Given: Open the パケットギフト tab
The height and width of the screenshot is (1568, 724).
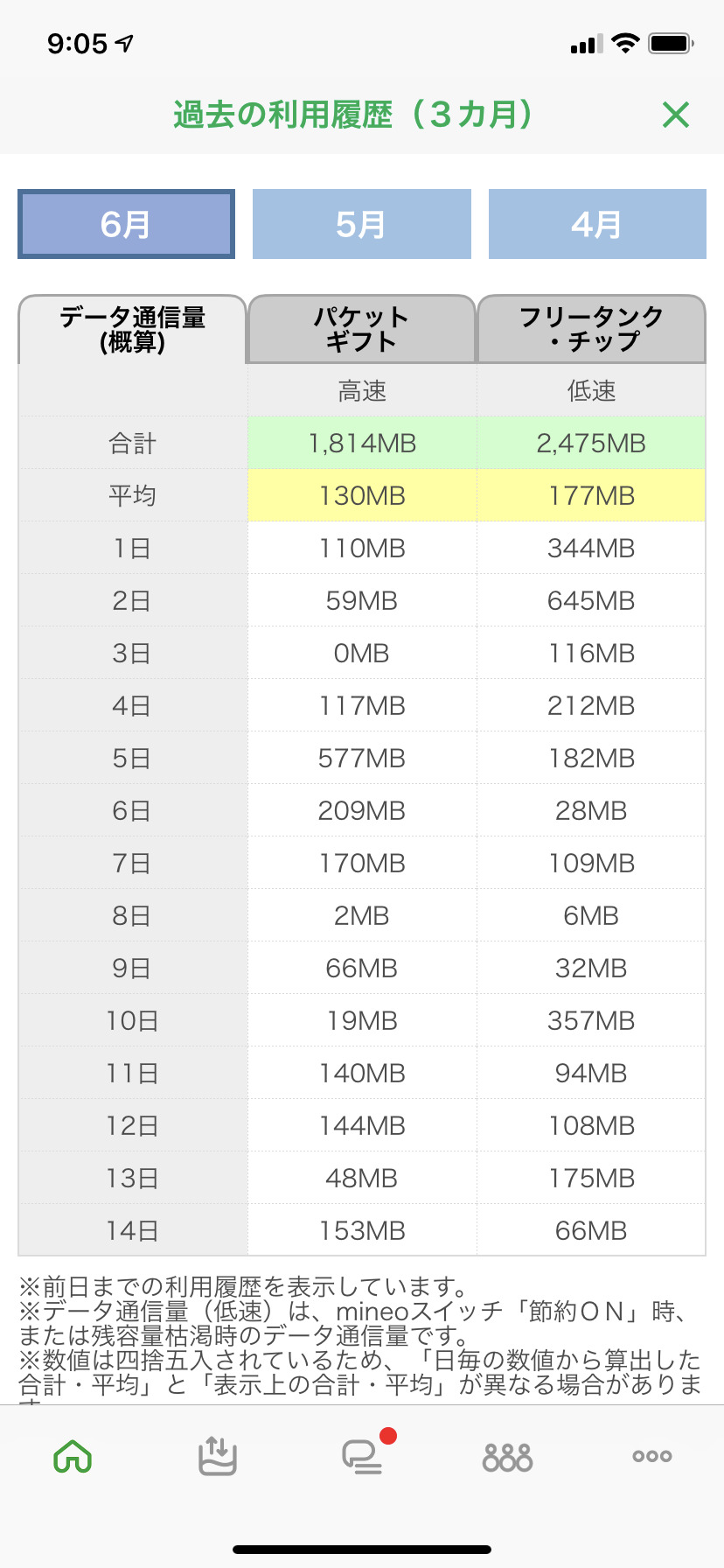Looking at the screenshot, I should pos(361,329).
